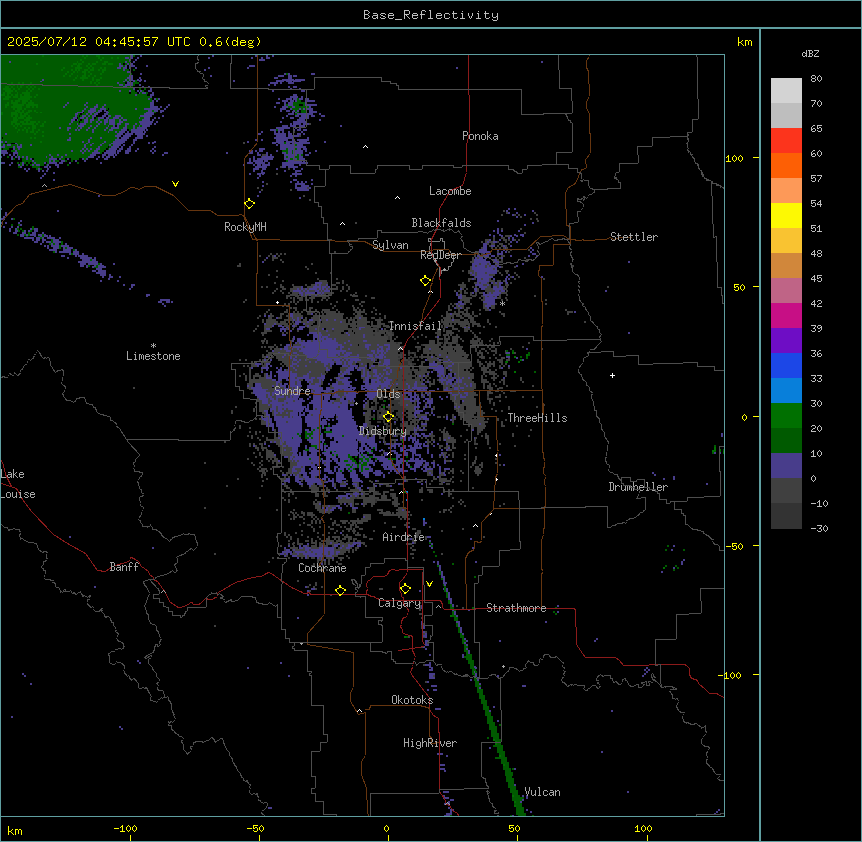Screen dimensions: 862x842
Task: Pick the blue swatch between 36 and 33 dBZ
Action: [786, 365]
